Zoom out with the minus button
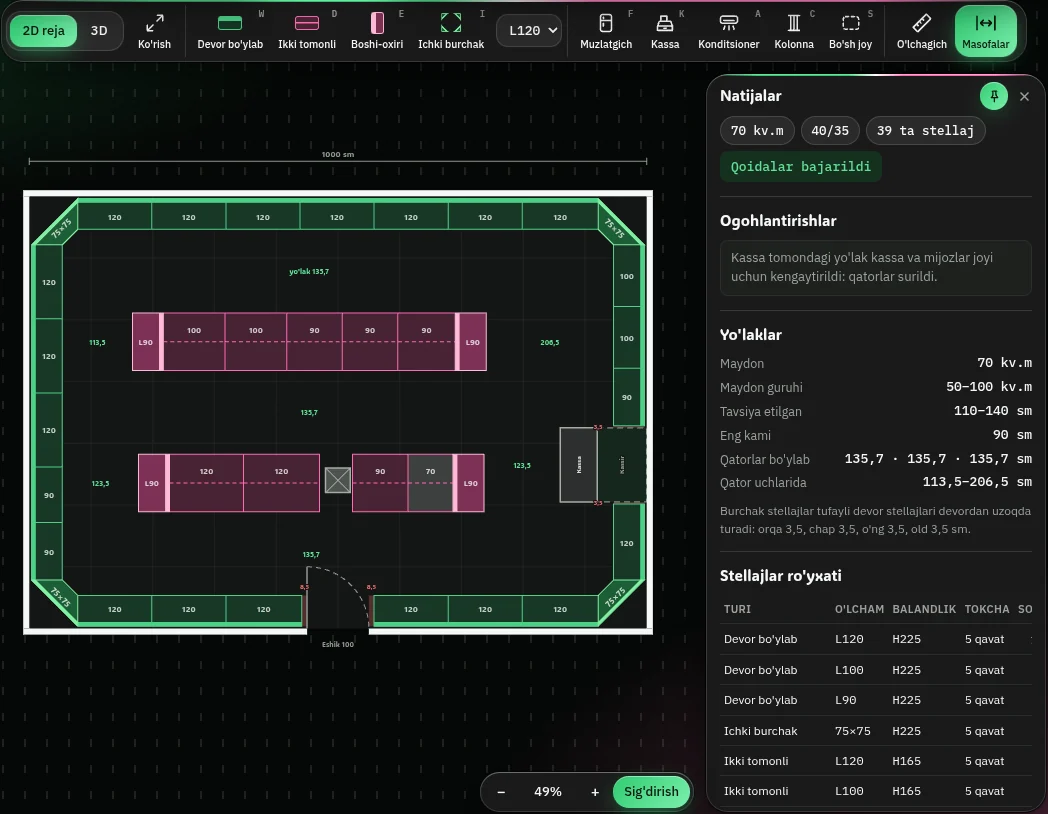 [501, 792]
